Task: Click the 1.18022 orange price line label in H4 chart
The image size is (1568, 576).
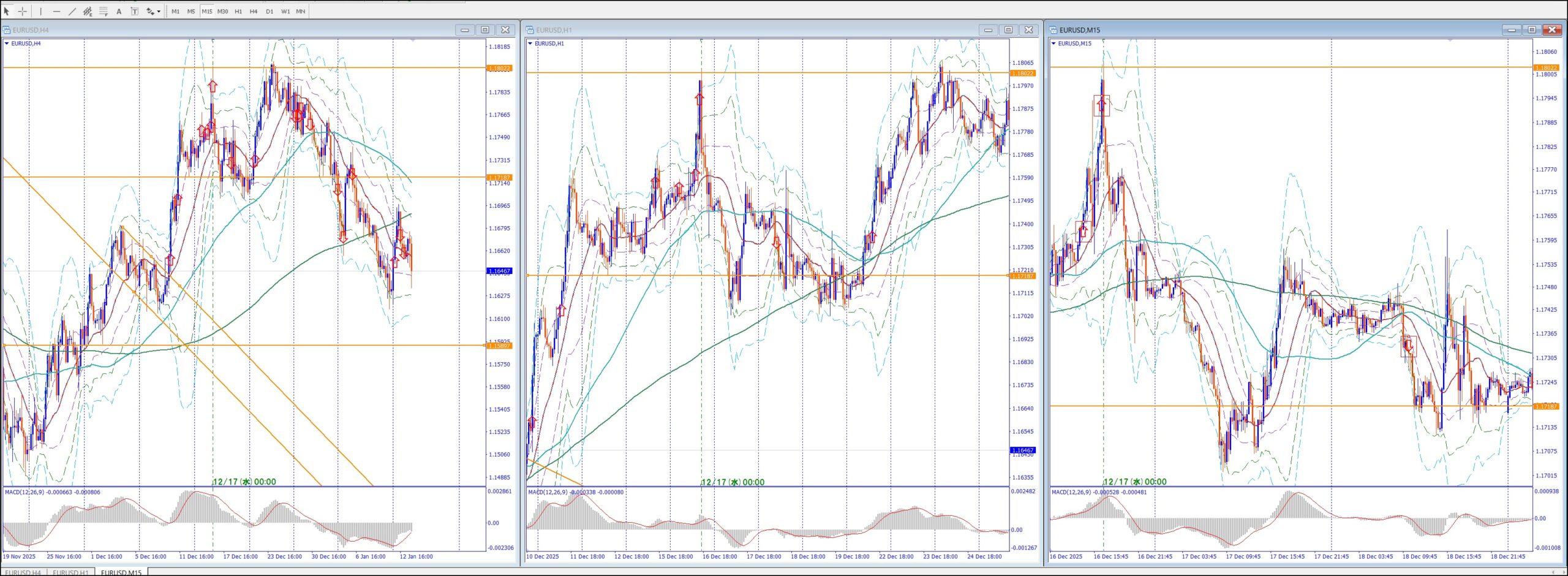Action: [x=499, y=68]
